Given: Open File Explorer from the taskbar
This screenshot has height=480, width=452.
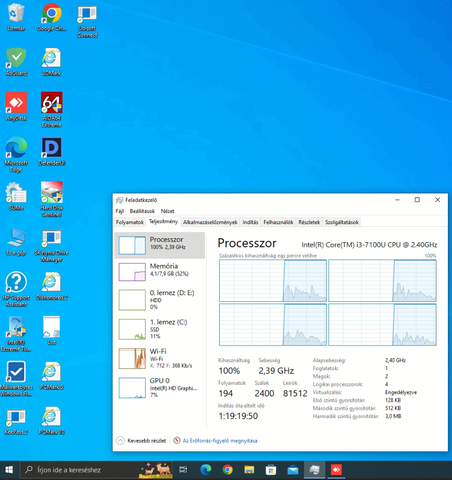Looking at the screenshot, I should point(249,470).
